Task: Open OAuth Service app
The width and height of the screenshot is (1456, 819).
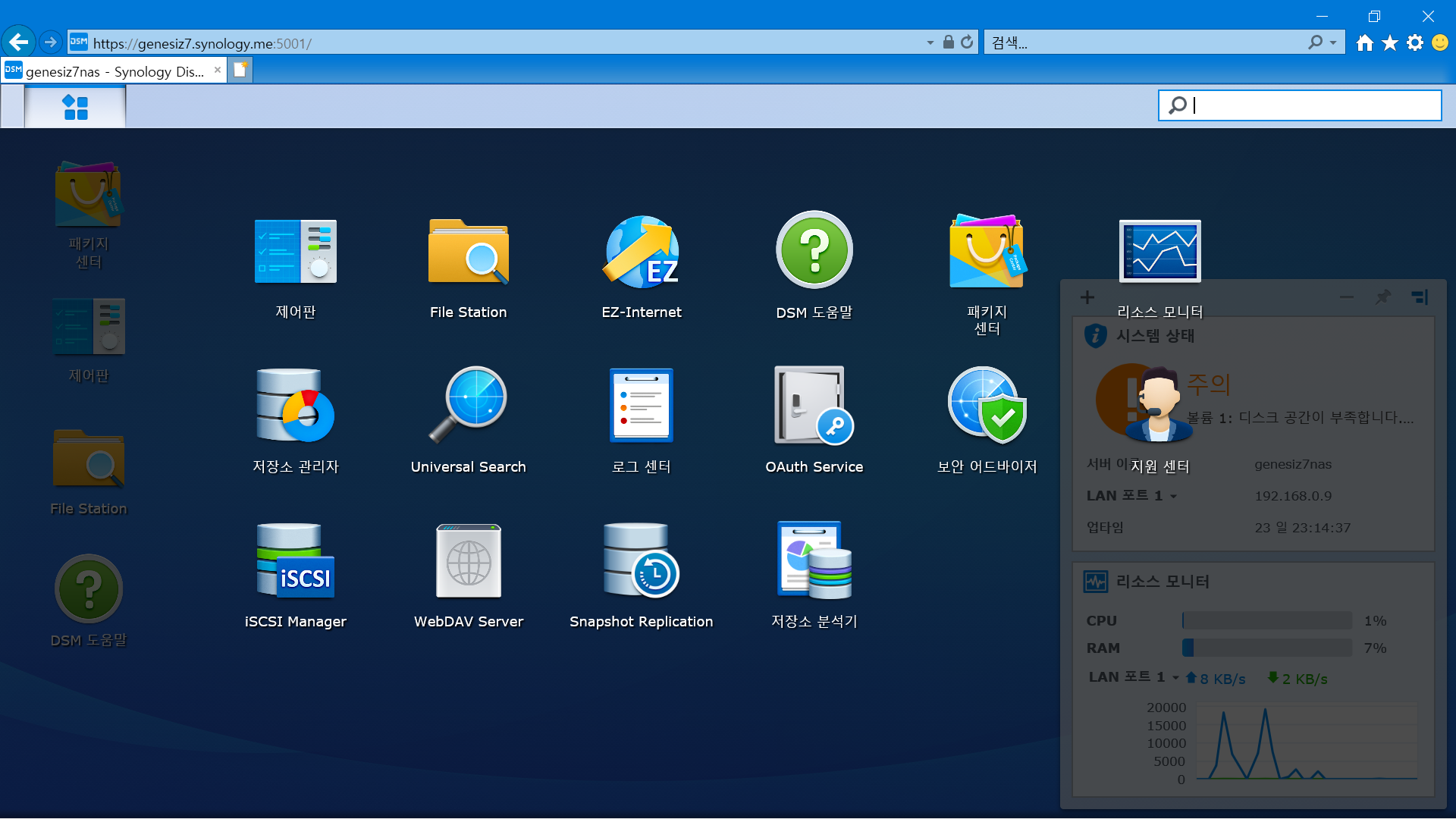Action: 814,406
